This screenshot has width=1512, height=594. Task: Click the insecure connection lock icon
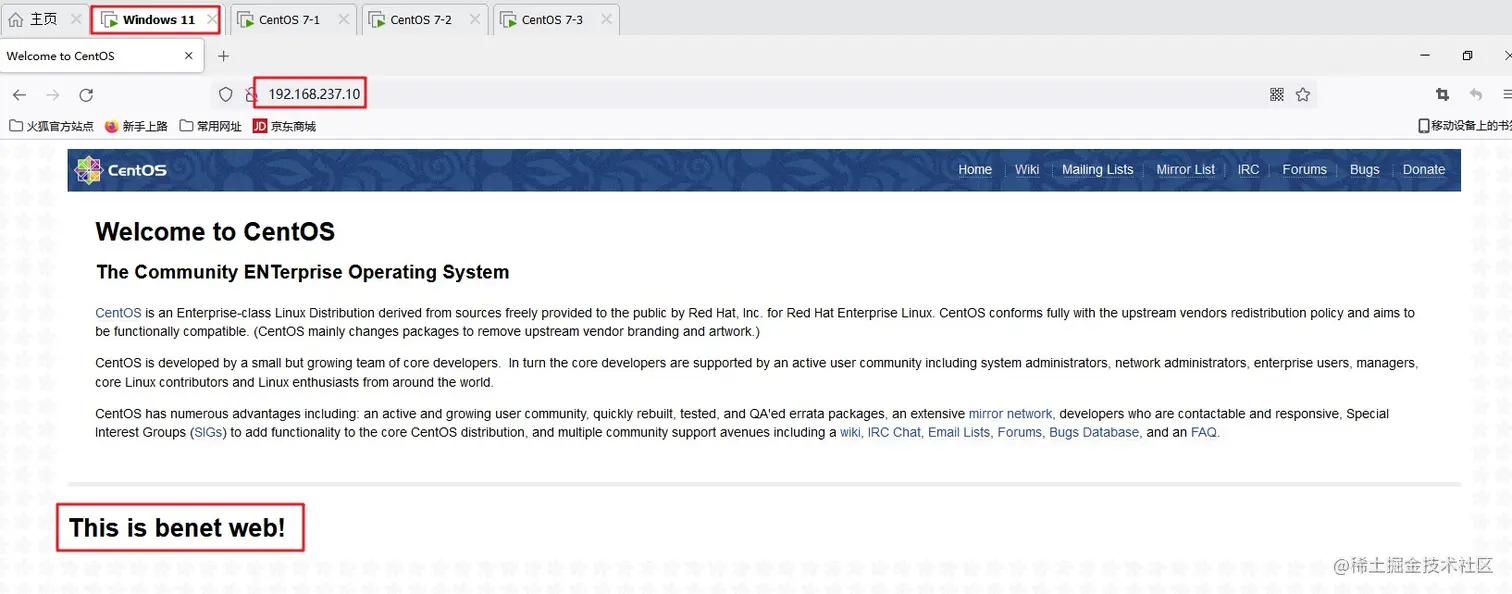[x=252, y=95]
